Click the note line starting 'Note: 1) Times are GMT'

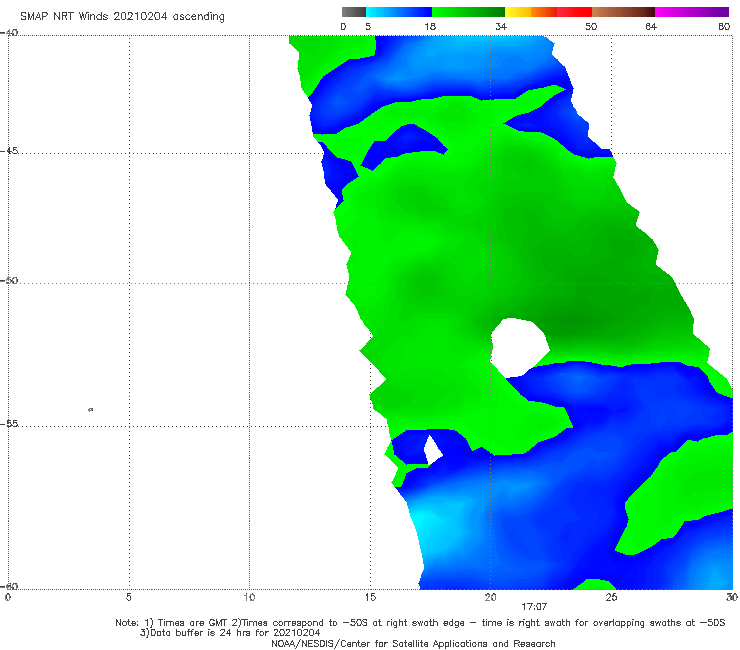420,623
